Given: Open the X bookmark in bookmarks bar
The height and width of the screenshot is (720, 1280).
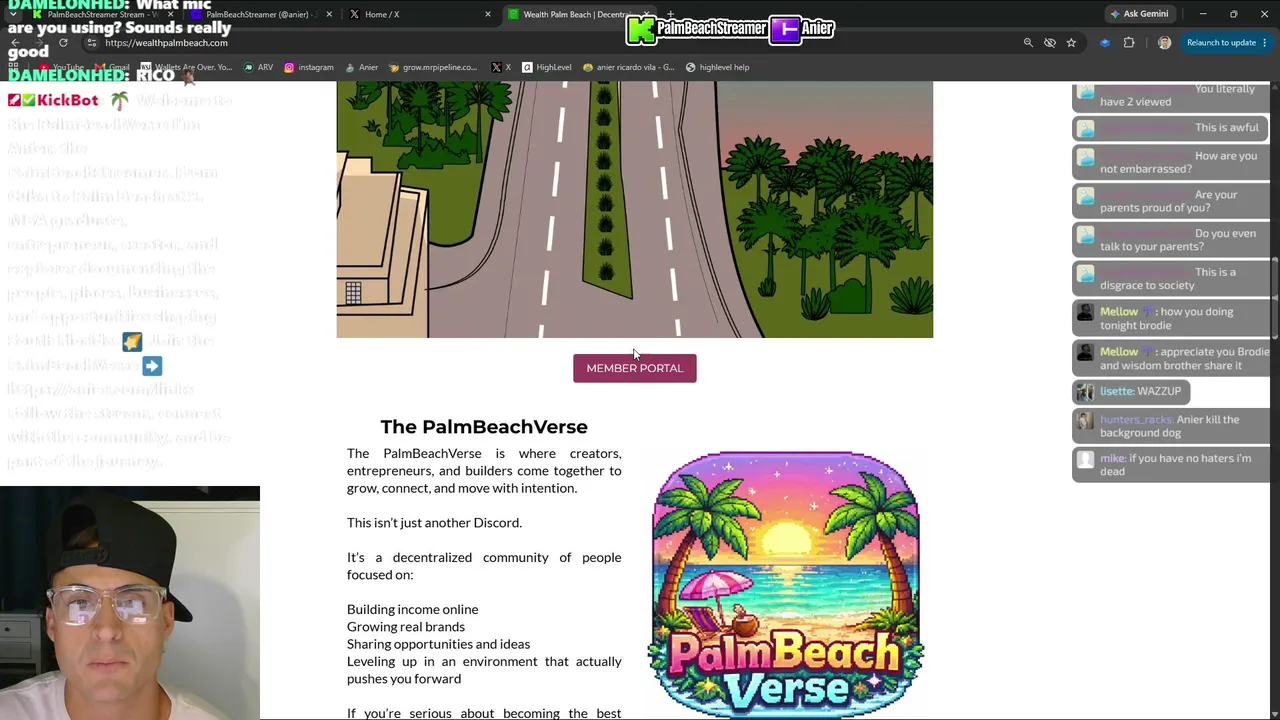Looking at the screenshot, I should tap(502, 67).
